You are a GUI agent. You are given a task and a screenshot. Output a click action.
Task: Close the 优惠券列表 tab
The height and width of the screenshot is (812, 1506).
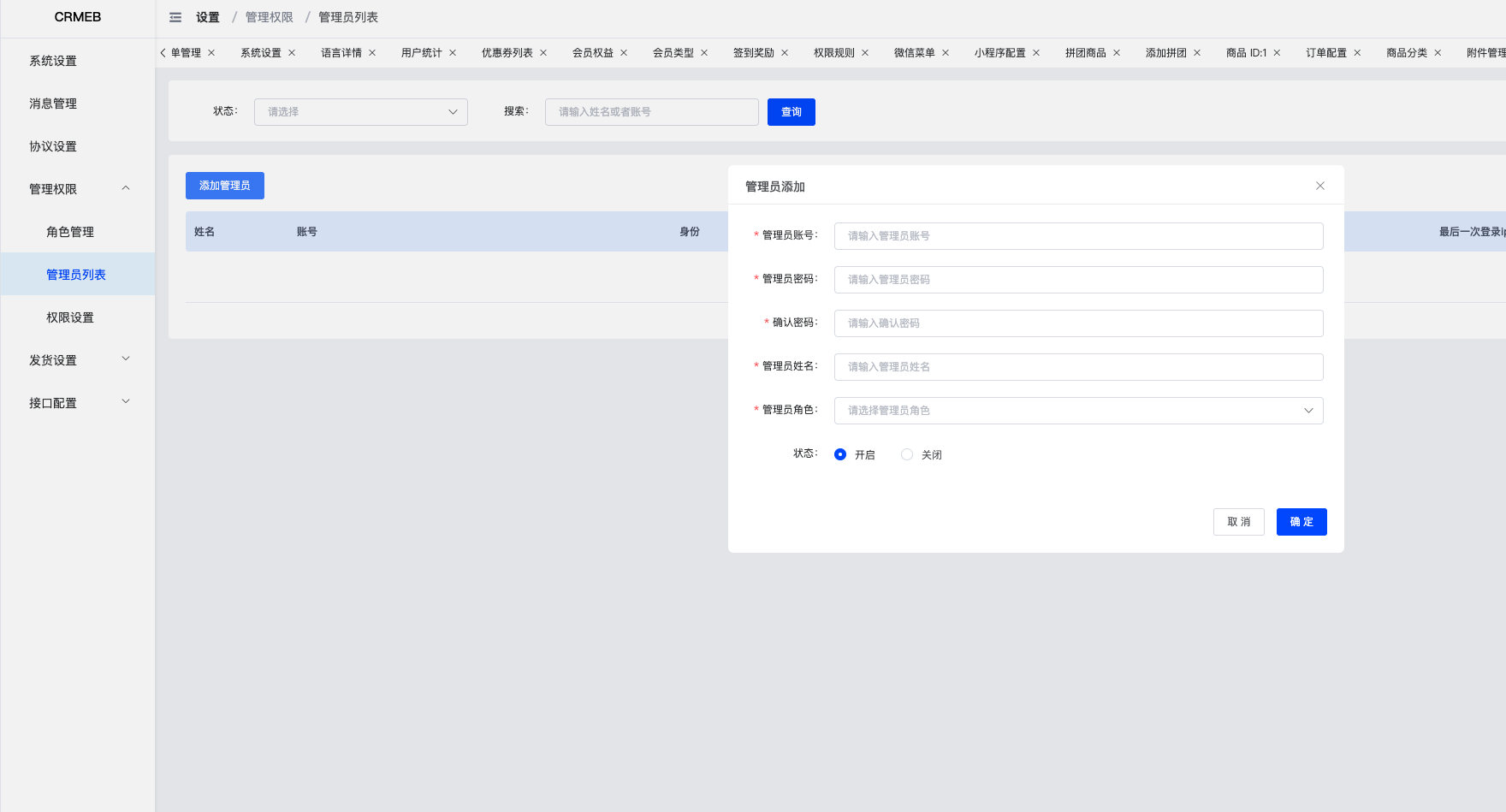(x=543, y=53)
